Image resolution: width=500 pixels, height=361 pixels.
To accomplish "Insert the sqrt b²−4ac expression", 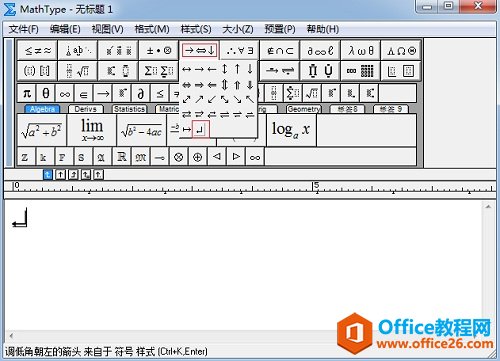I will (x=142, y=130).
